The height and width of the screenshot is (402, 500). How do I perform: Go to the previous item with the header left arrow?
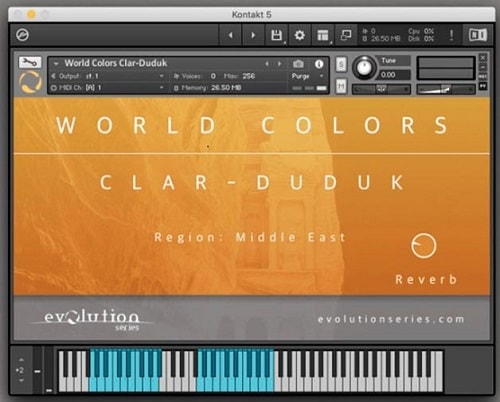point(230,35)
